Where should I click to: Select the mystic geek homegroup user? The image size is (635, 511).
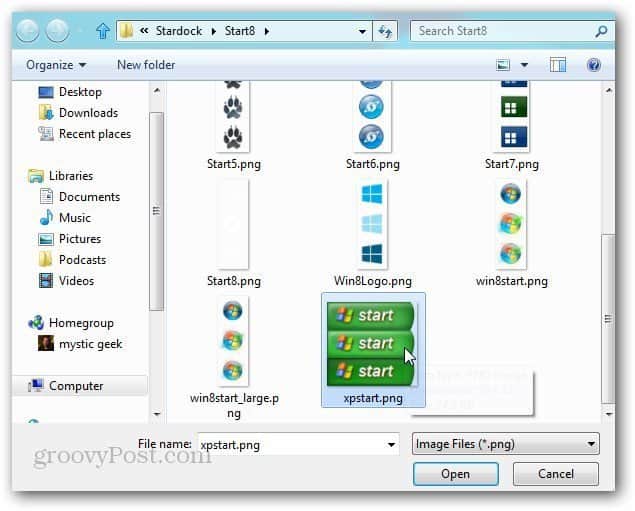pyautogui.click(x=80, y=344)
